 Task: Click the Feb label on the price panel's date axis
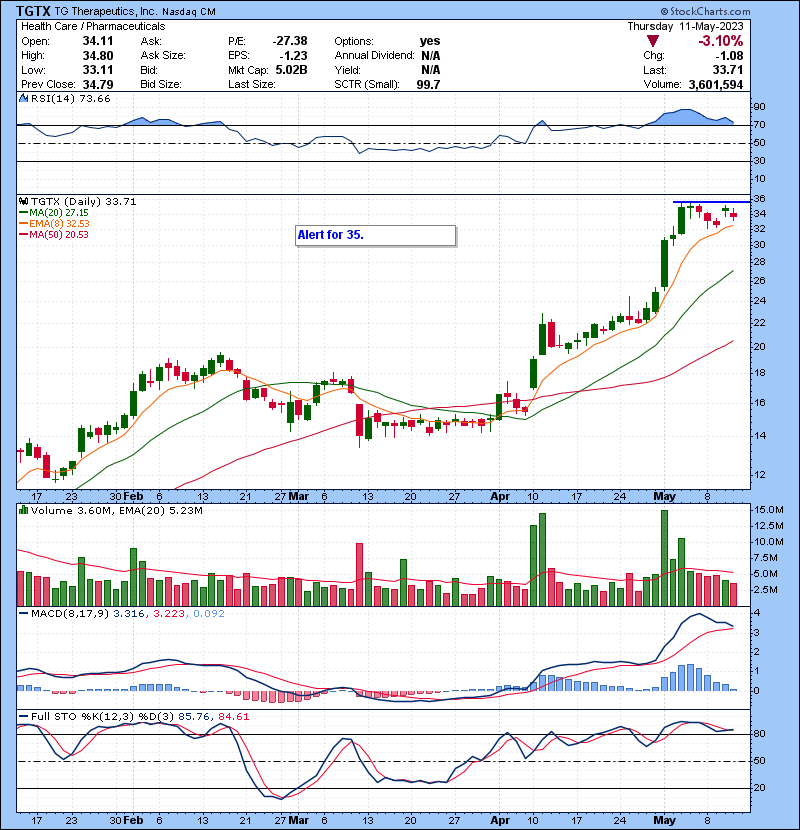click(133, 497)
